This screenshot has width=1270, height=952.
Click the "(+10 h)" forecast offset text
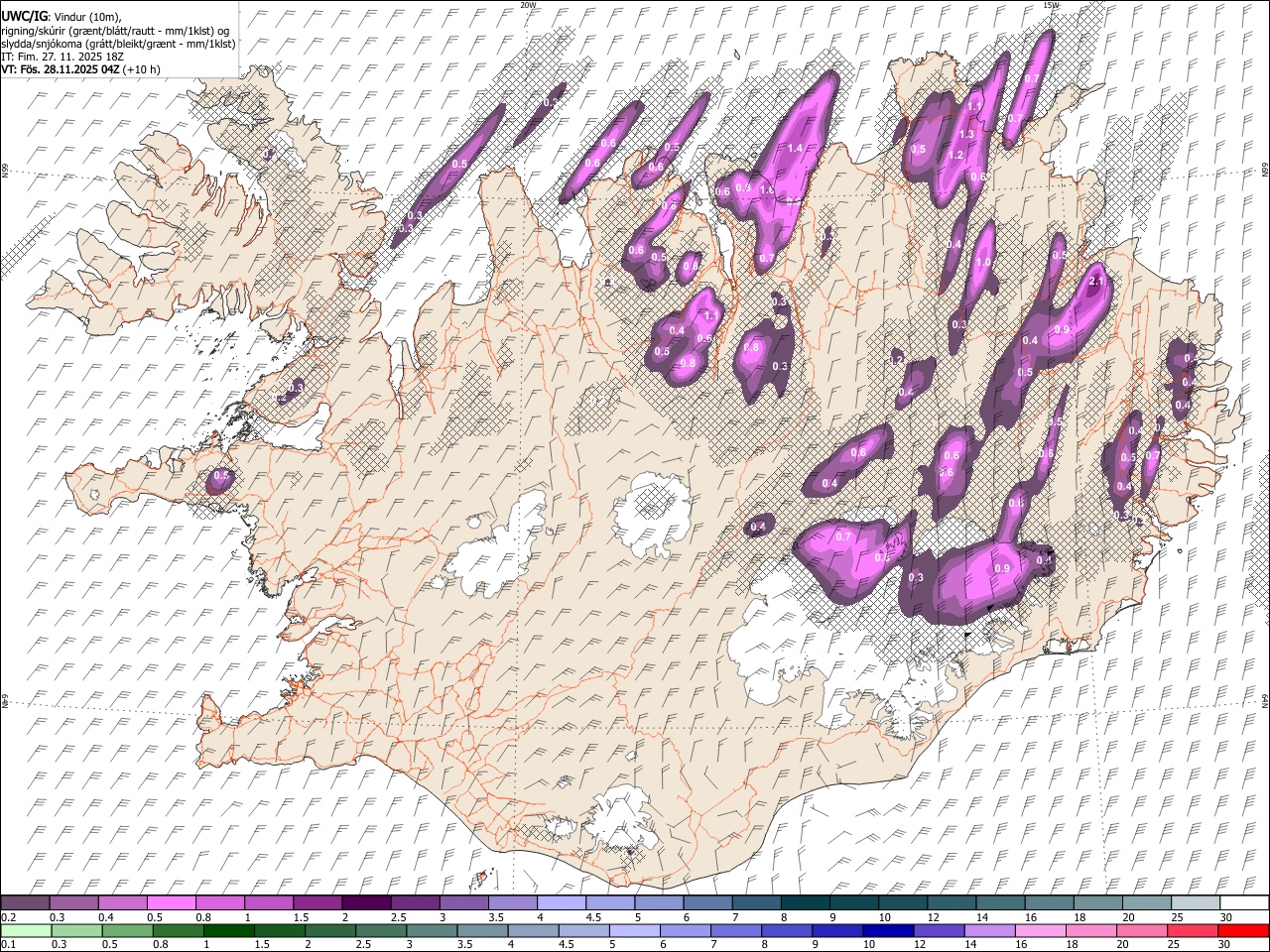pos(142,69)
